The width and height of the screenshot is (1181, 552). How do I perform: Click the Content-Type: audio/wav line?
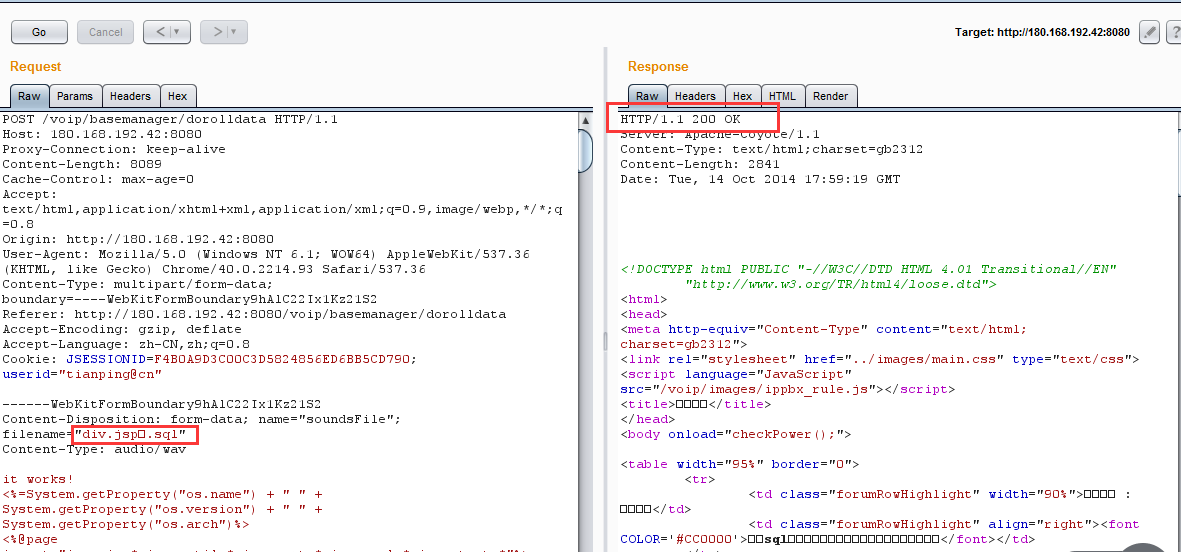[94, 450]
